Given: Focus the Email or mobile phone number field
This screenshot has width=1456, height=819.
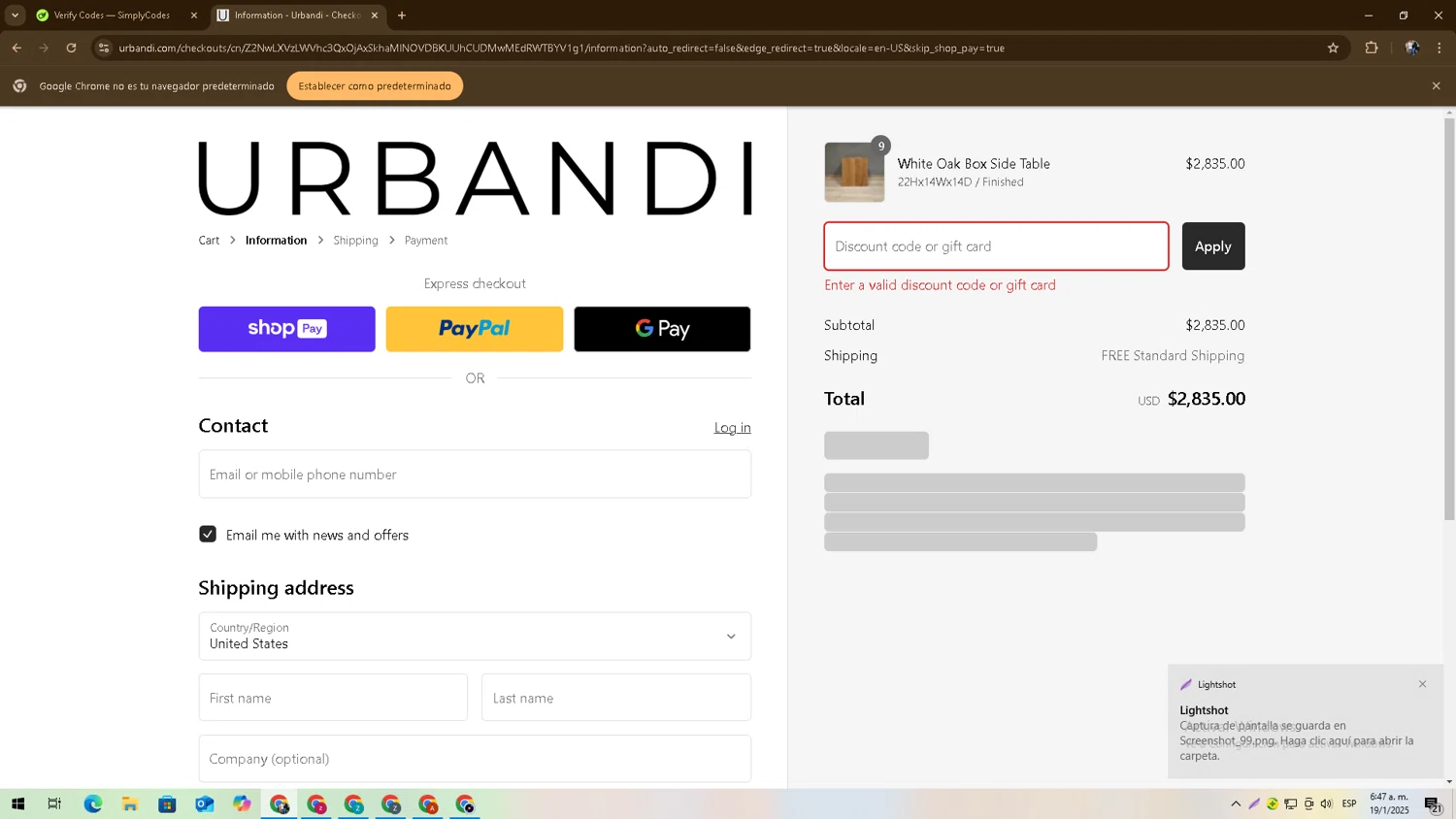Looking at the screenshot, I should (x=475, y=475).
